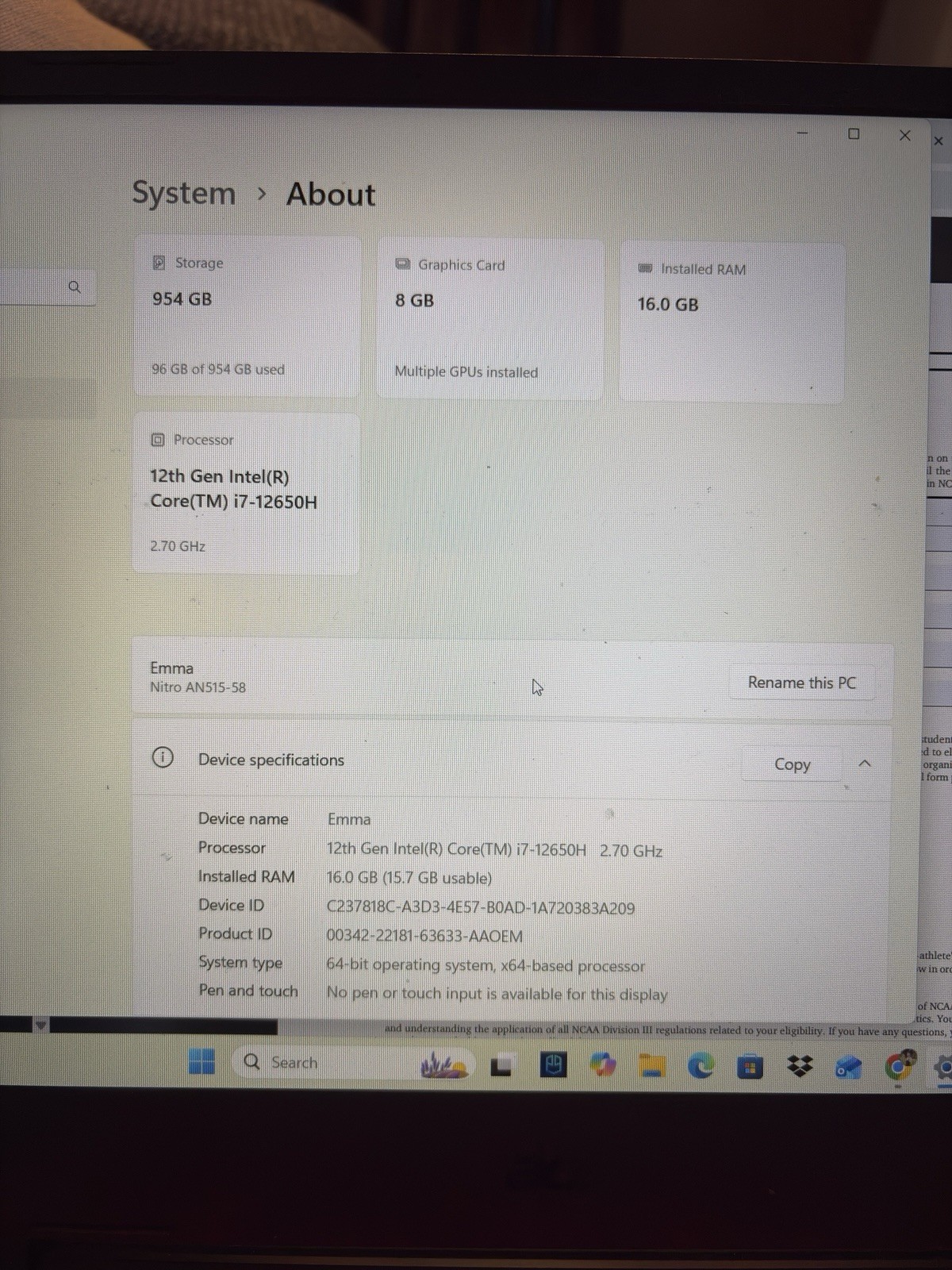Viewport: 952px width, 1270px height.
Task: Click the Device specifications info icon
Action: (163, 757)
